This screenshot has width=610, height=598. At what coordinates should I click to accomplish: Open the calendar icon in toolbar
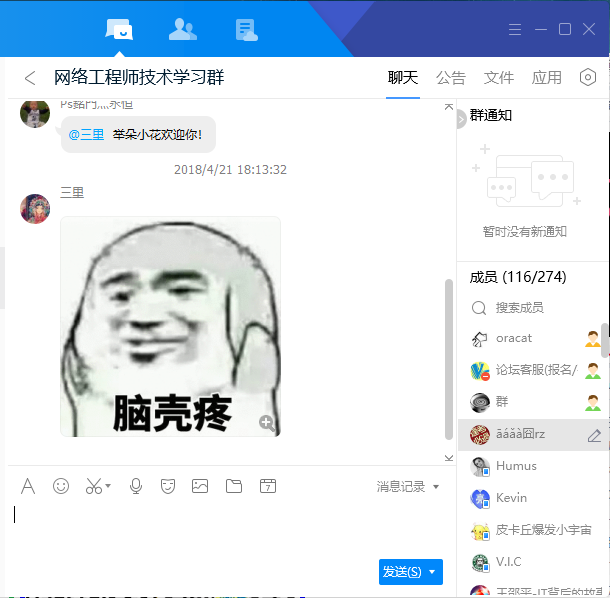click(x=268, y=486)
